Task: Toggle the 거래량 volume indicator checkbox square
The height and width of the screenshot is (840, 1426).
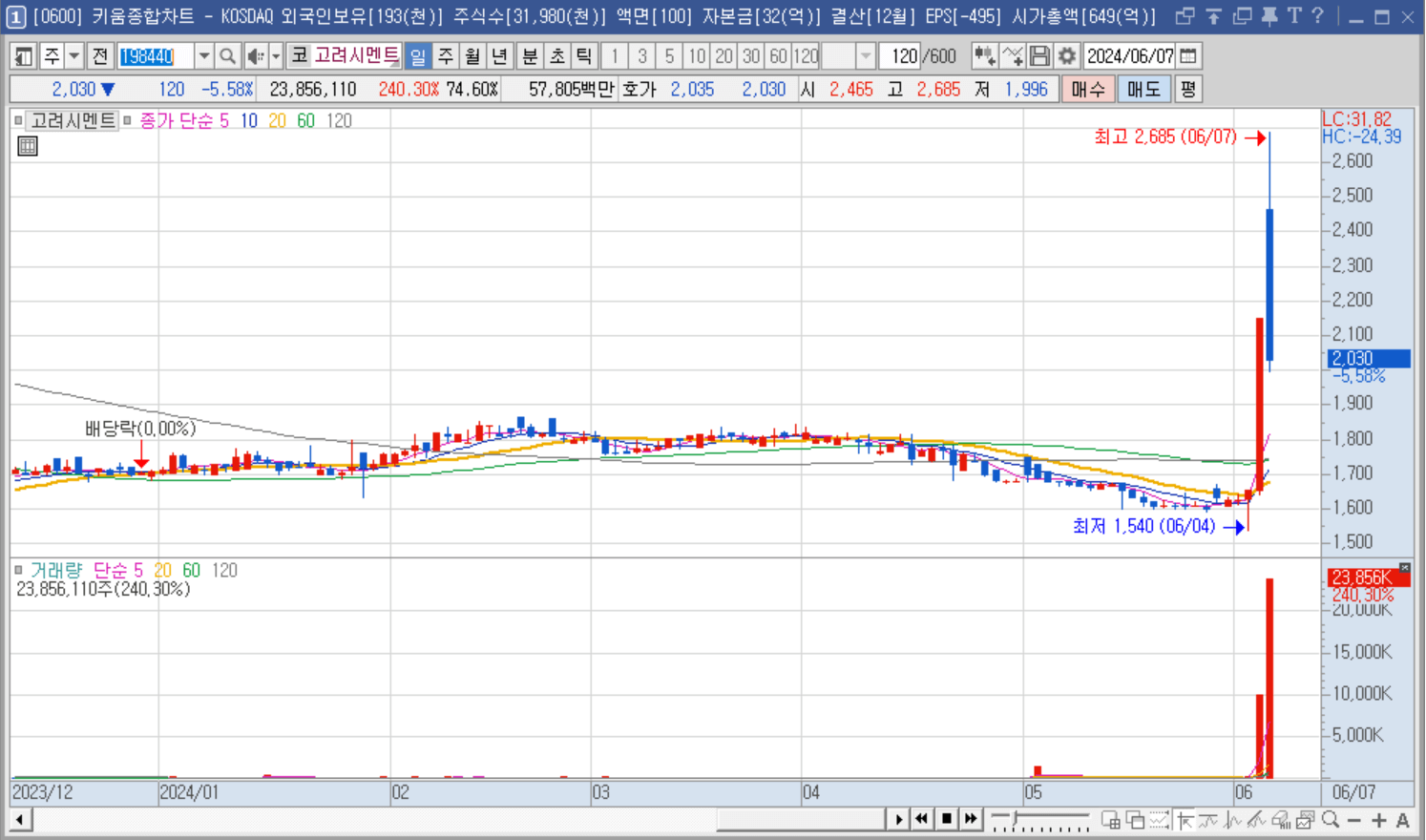Action: point(18,570)
